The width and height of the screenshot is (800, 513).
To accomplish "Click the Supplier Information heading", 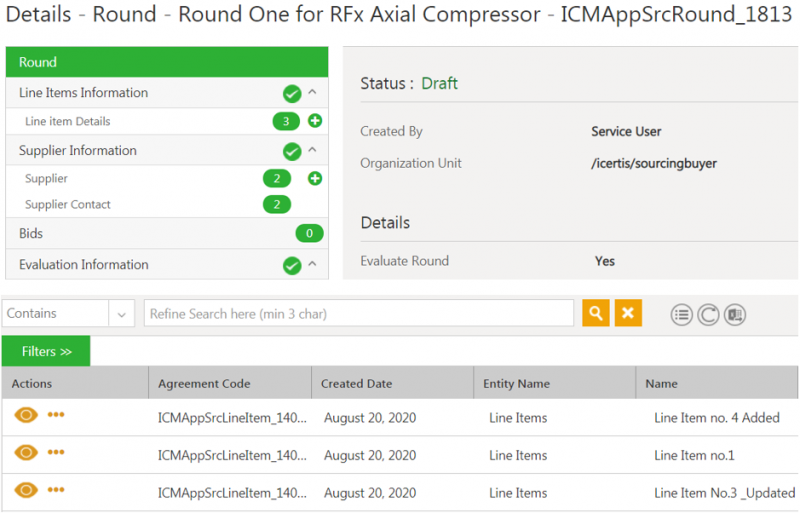I will click(78, 151).
